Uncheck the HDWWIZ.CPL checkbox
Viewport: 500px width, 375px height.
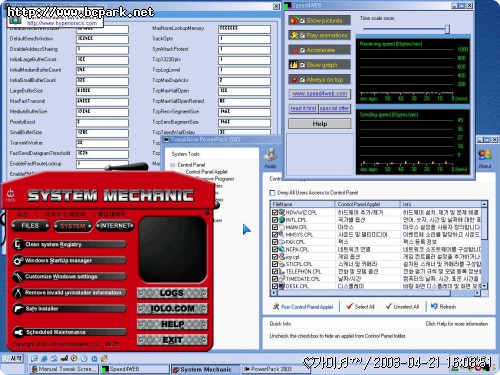click(275, 212)
